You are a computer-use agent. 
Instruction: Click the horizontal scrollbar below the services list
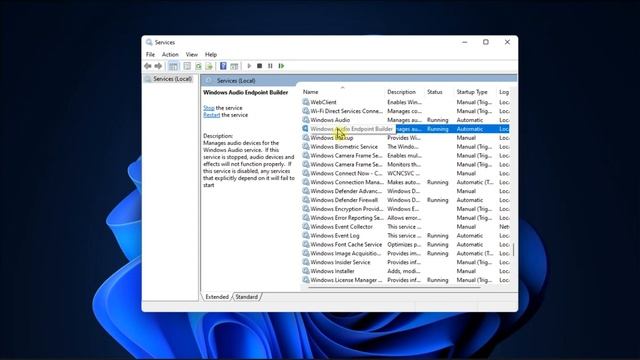point(394,288)
